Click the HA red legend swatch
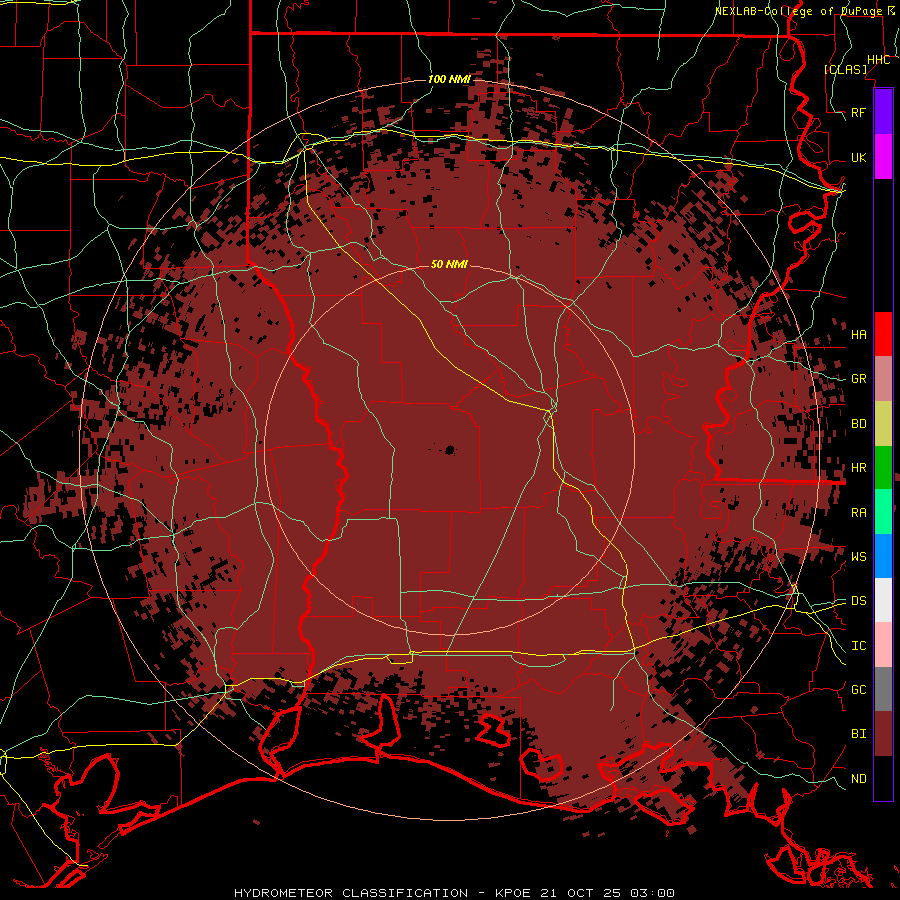Screen dimensions: 900x900 (x=883, y=334)
